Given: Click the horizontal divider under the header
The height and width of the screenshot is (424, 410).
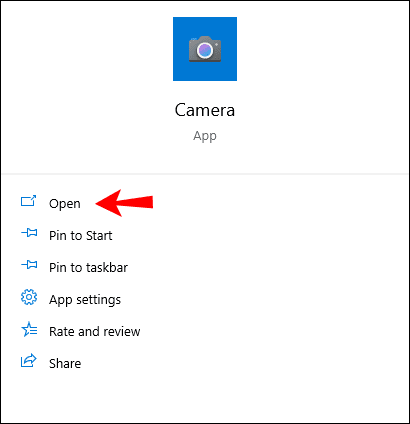Looking at the screenshot, I should coord(205,174).
